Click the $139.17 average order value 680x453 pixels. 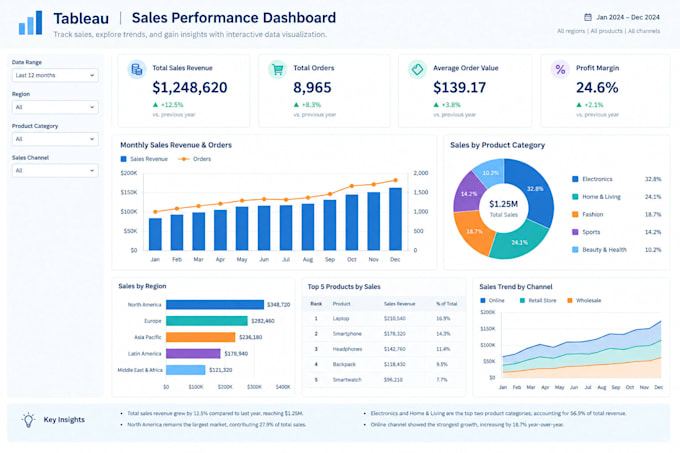click(459, 88)
